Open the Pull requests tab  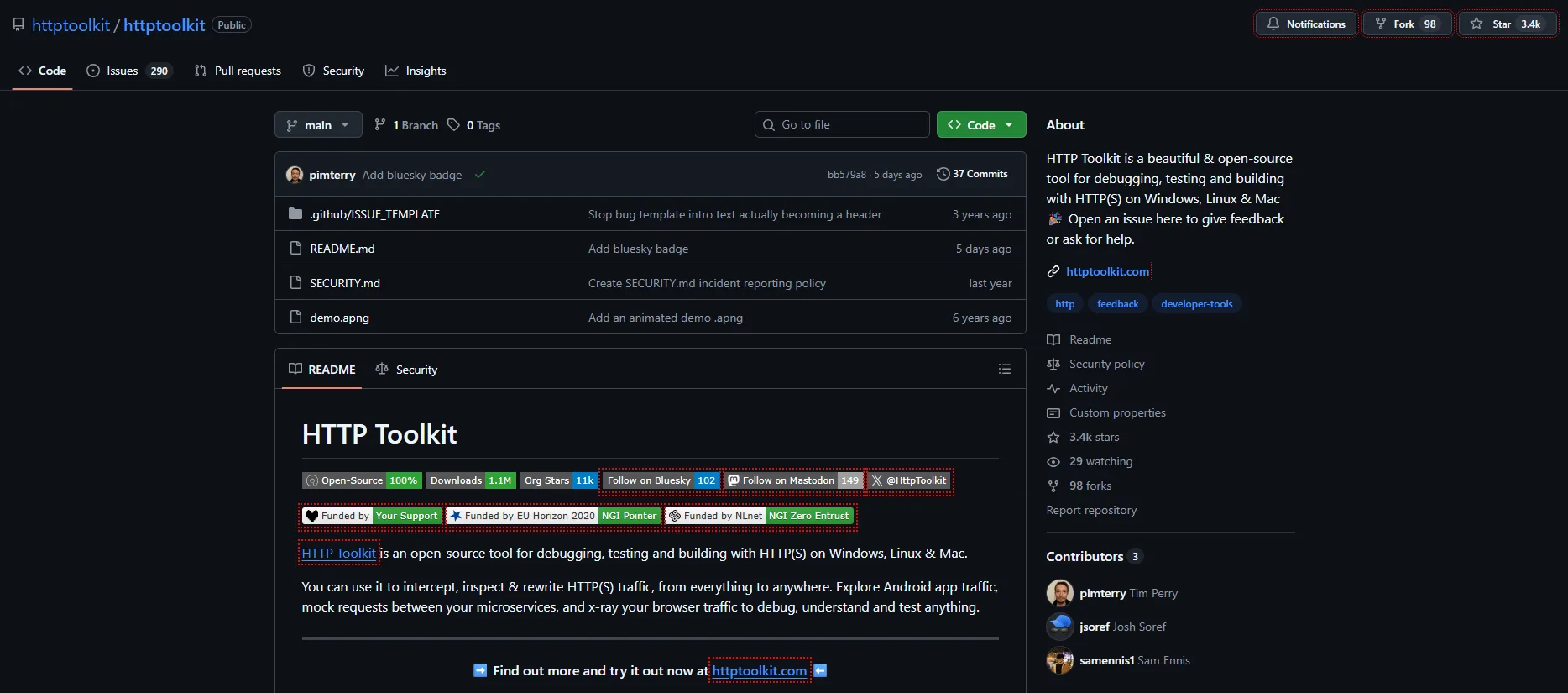238,71
